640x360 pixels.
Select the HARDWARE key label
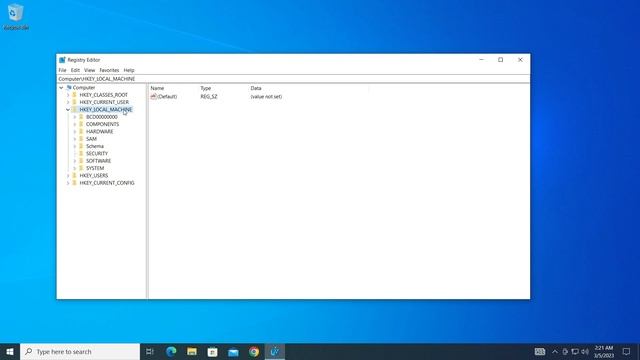click(x=100, y=132)
